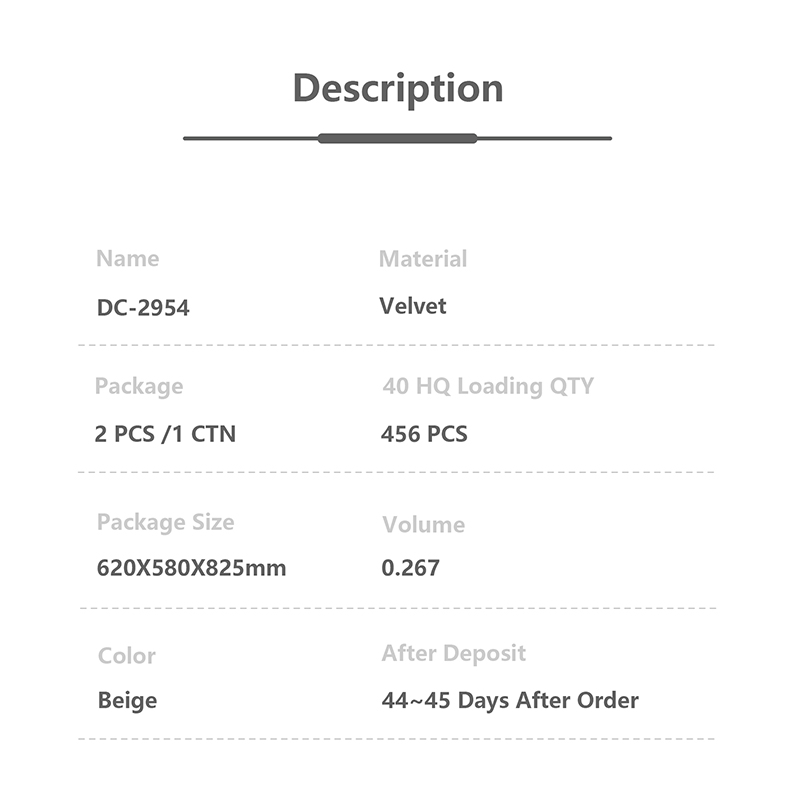The height and width of the screenshot is (797, 800).
Task: Click the 2 PCS /1 CTN value
Action: (165, 434)
